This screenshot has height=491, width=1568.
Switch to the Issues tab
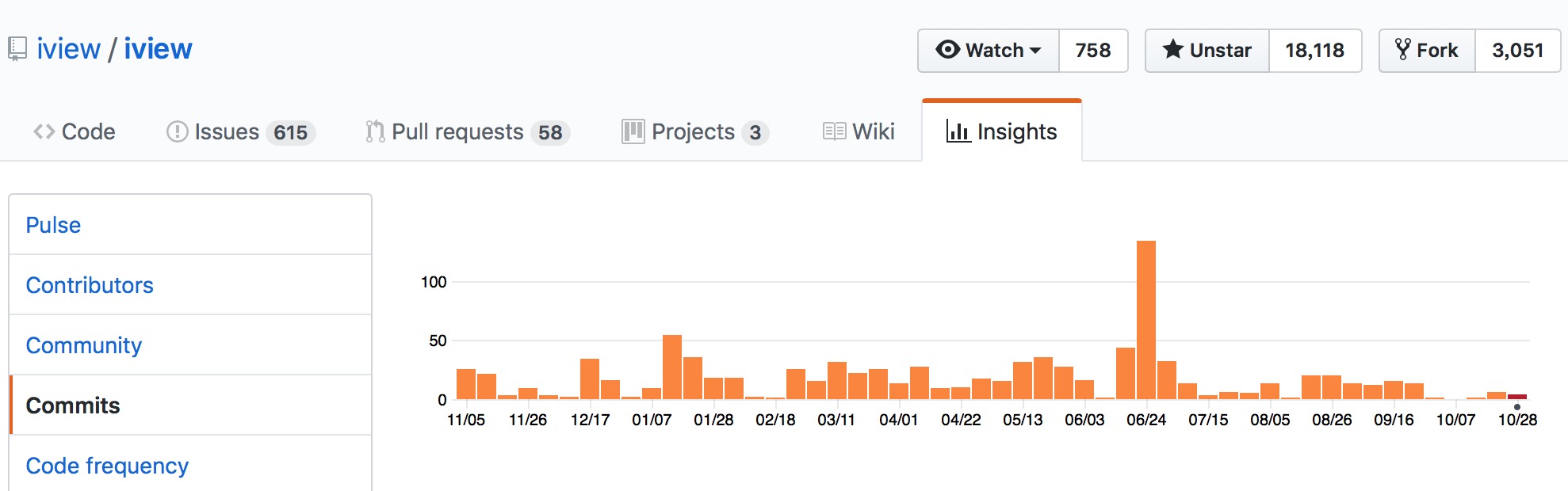point(241,131)
